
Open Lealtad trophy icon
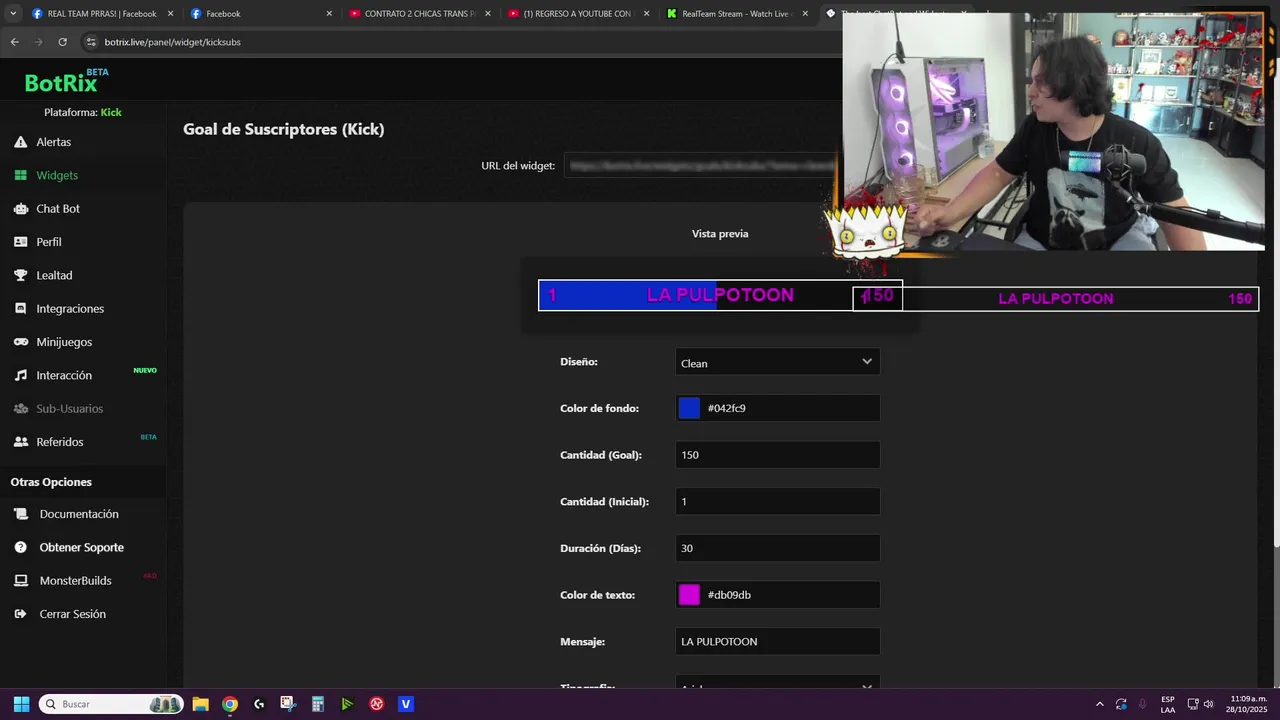pos(20,275)
